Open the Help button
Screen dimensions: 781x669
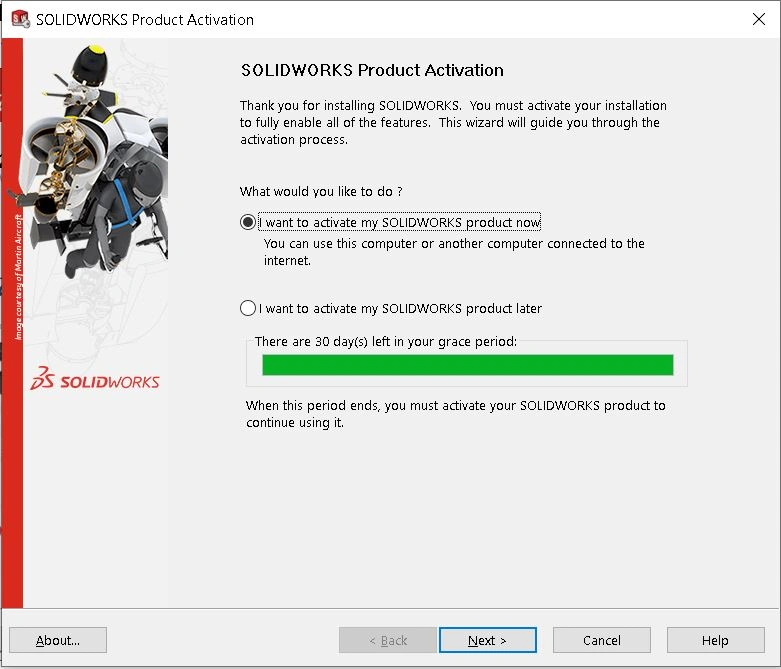tap(715, 640)
